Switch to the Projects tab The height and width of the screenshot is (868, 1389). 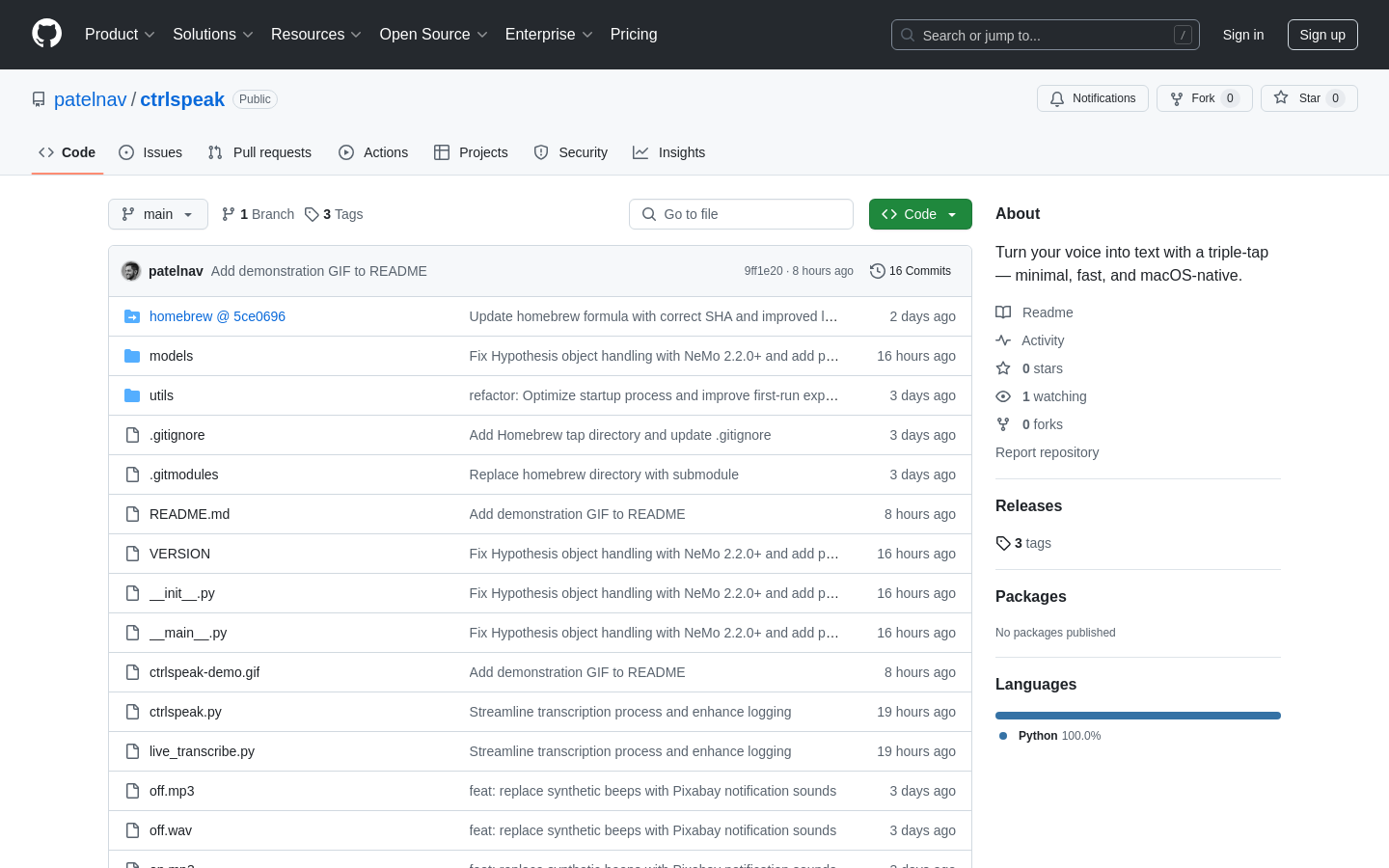(471, 152)
